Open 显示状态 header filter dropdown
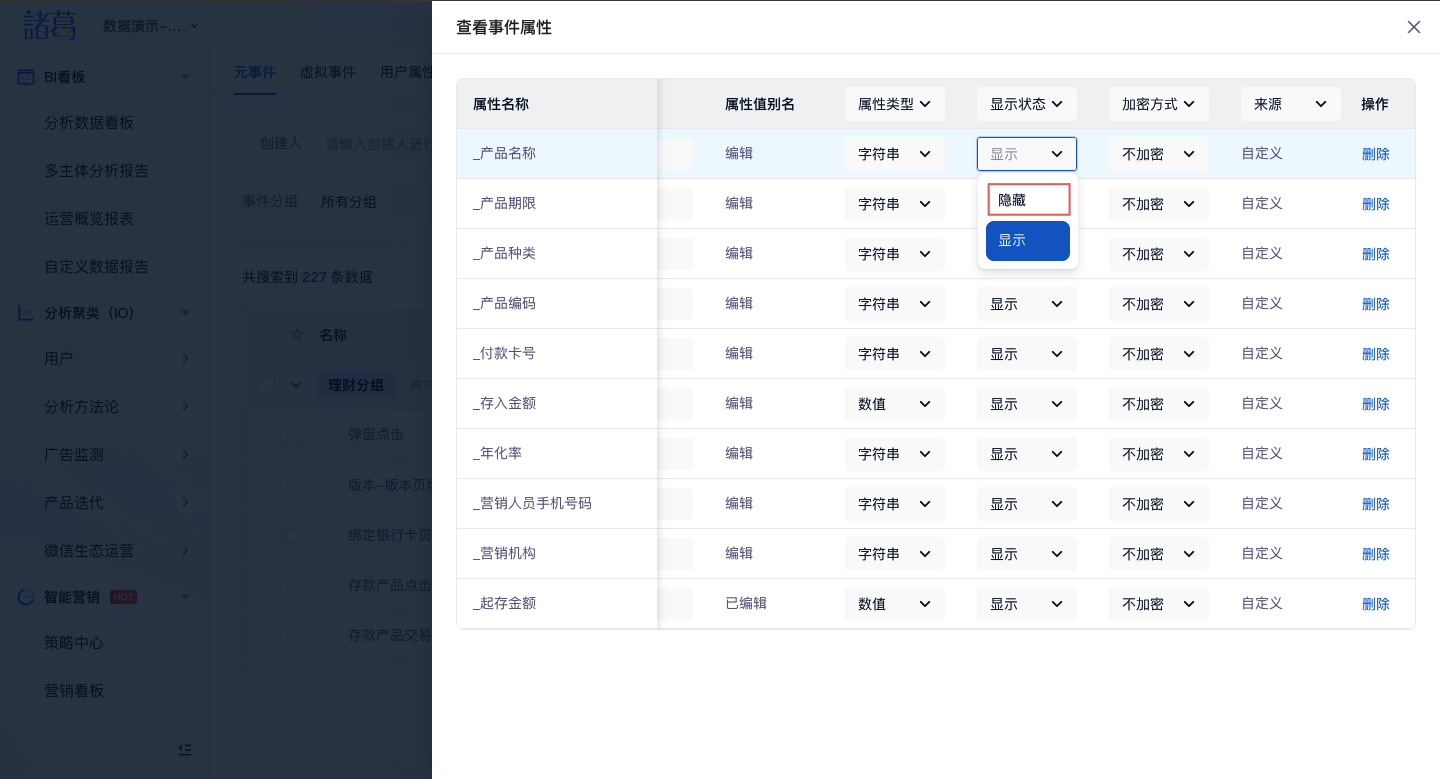This screenshot has height=779, width=1440. [x=1026, y=104]
